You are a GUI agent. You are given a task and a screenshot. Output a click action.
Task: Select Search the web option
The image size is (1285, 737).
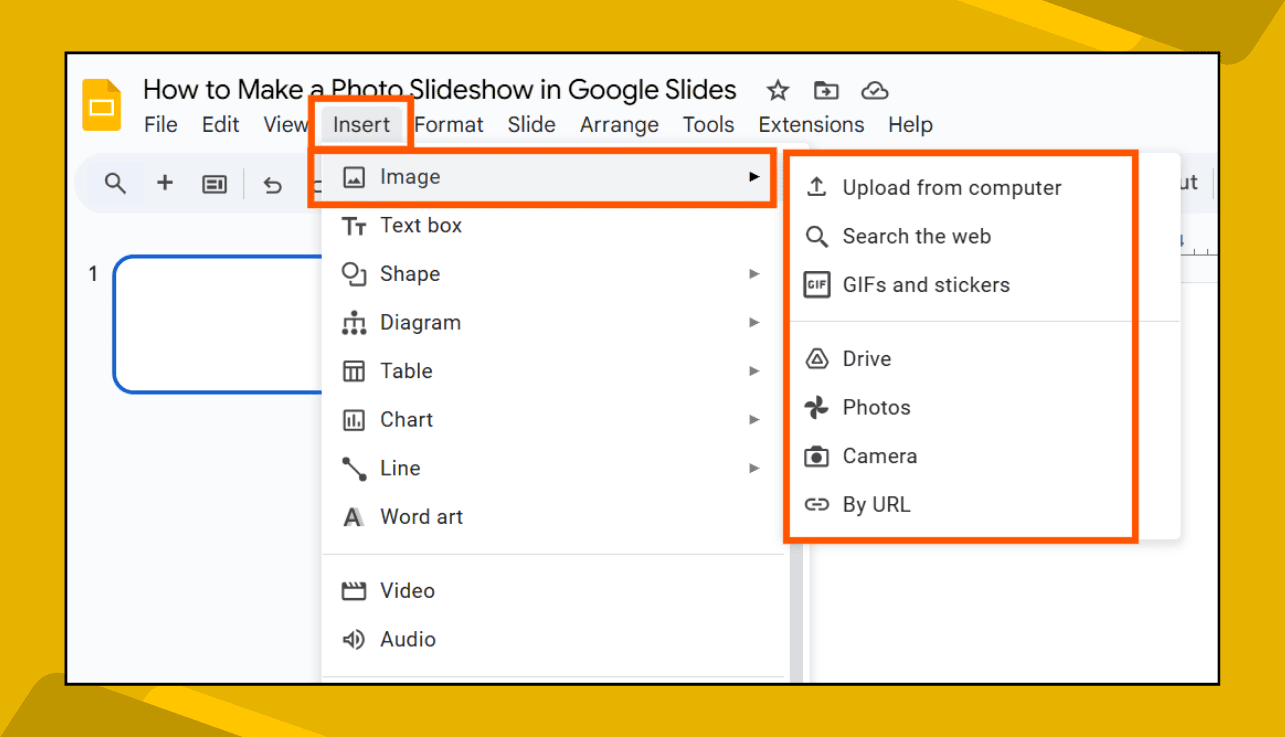point(917,236)
